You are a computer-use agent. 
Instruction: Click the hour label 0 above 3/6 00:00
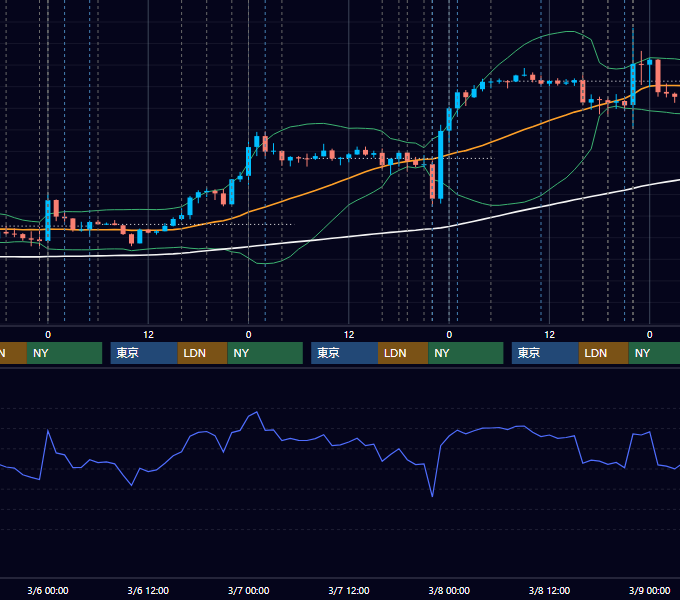(48, 335)
